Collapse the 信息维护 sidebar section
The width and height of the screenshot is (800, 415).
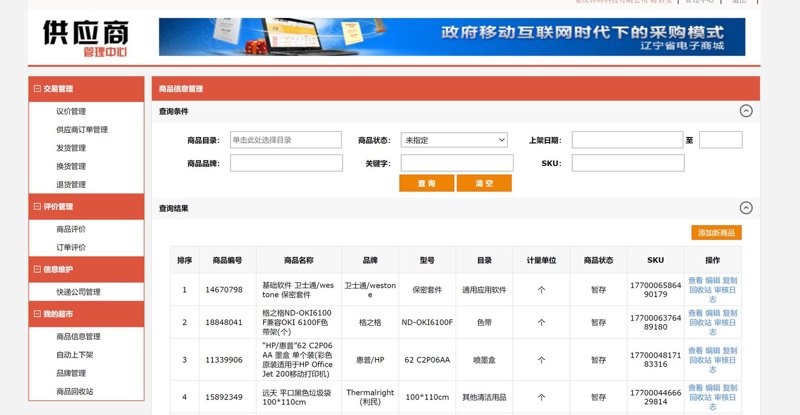click(37, 269)
